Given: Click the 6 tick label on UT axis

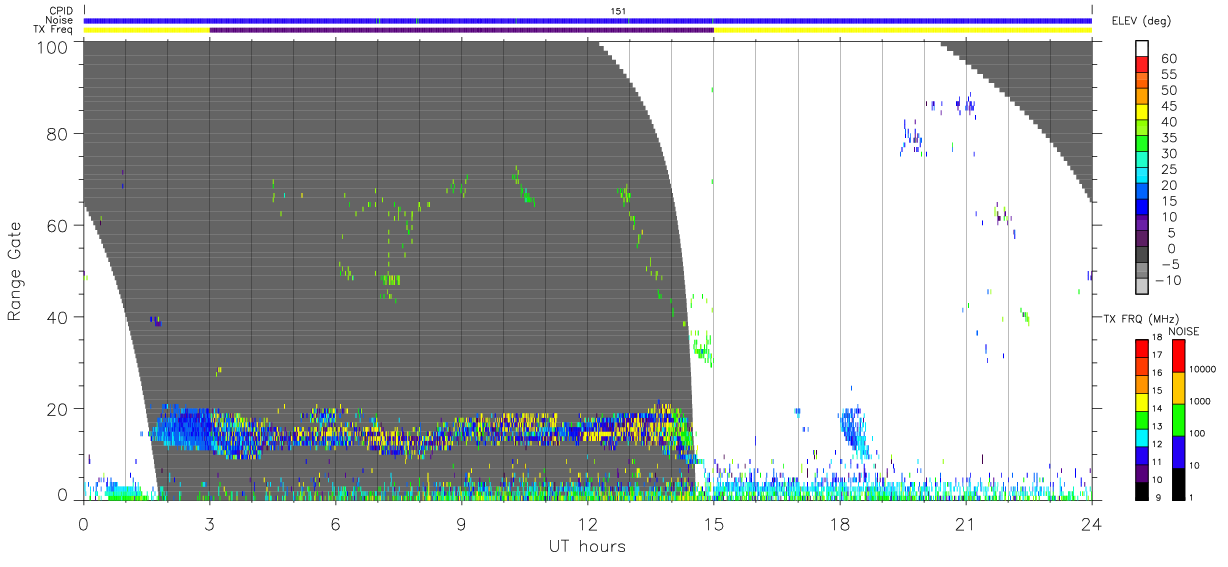Looking at the screenshot, I should pos(335,522).
